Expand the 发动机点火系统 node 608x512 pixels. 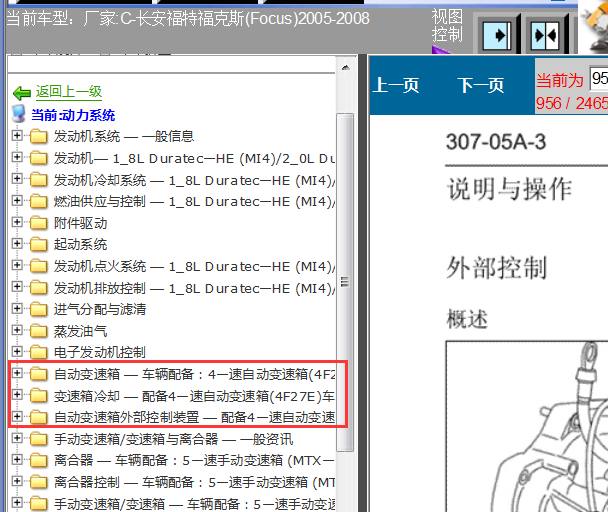[x=17, y=265]
